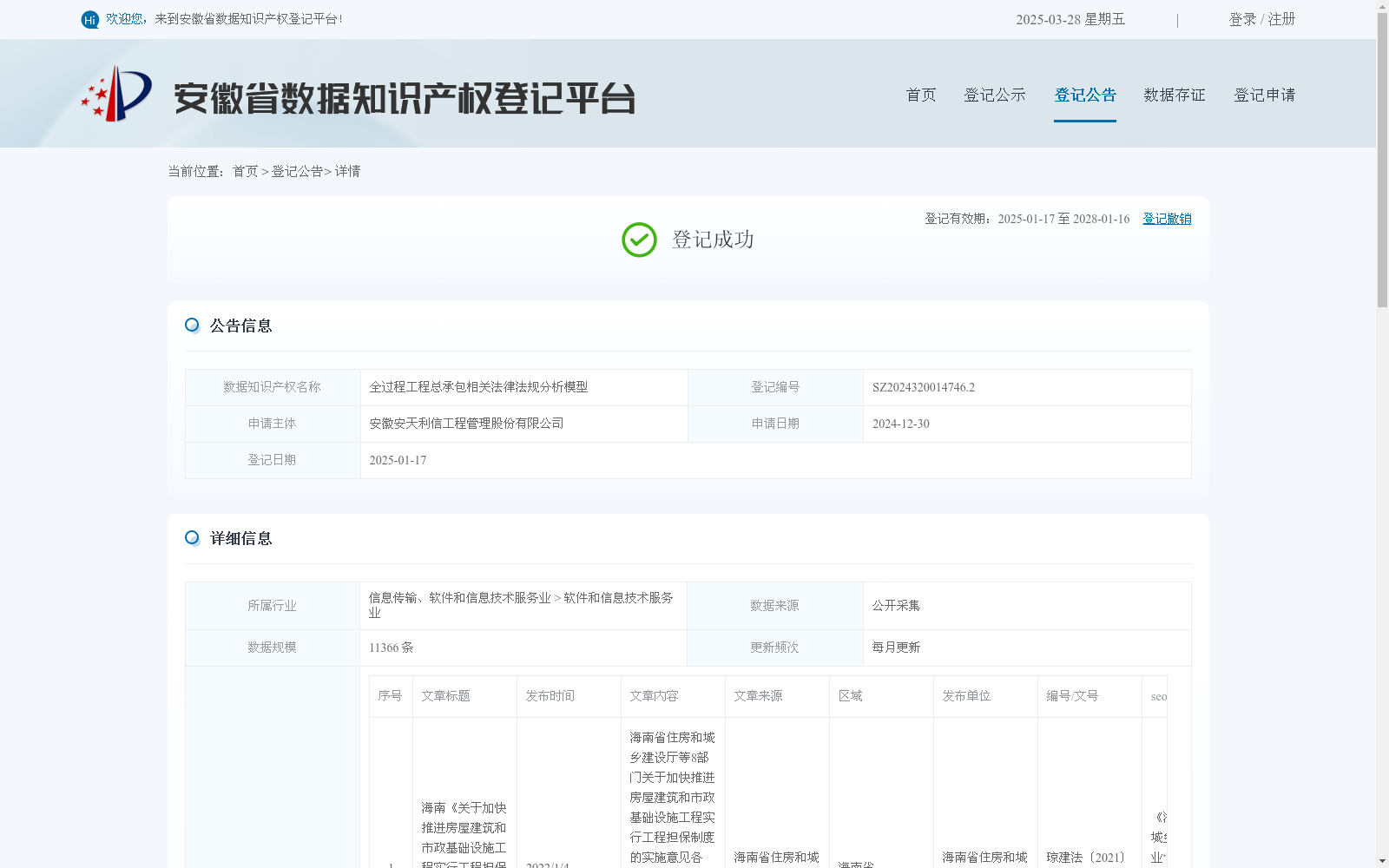Click the 全过程工程总承包相关法律法规分析模型 value
This screenshot has width=1389, height=868.
coord(478,387)
